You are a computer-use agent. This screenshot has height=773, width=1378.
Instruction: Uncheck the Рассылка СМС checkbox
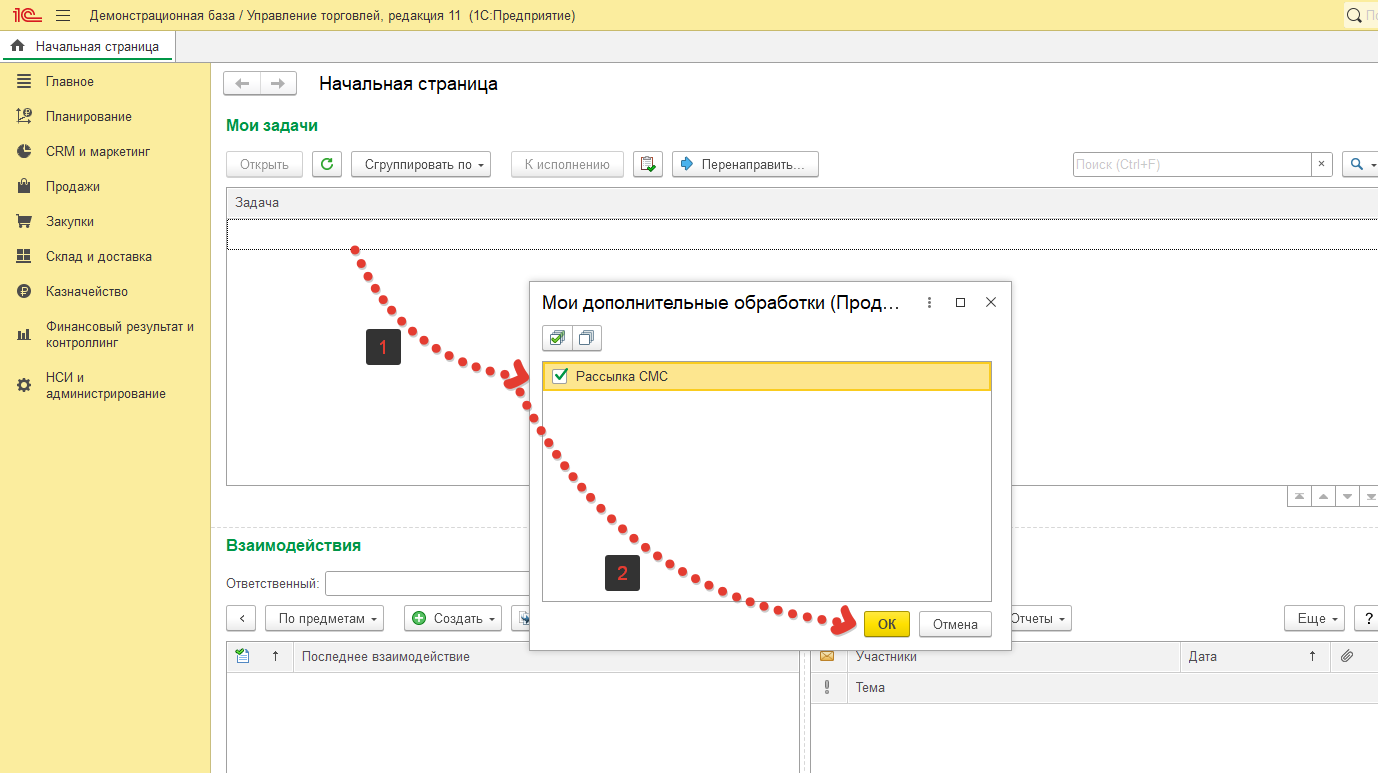pyautogui.click(x=560, y=376)
